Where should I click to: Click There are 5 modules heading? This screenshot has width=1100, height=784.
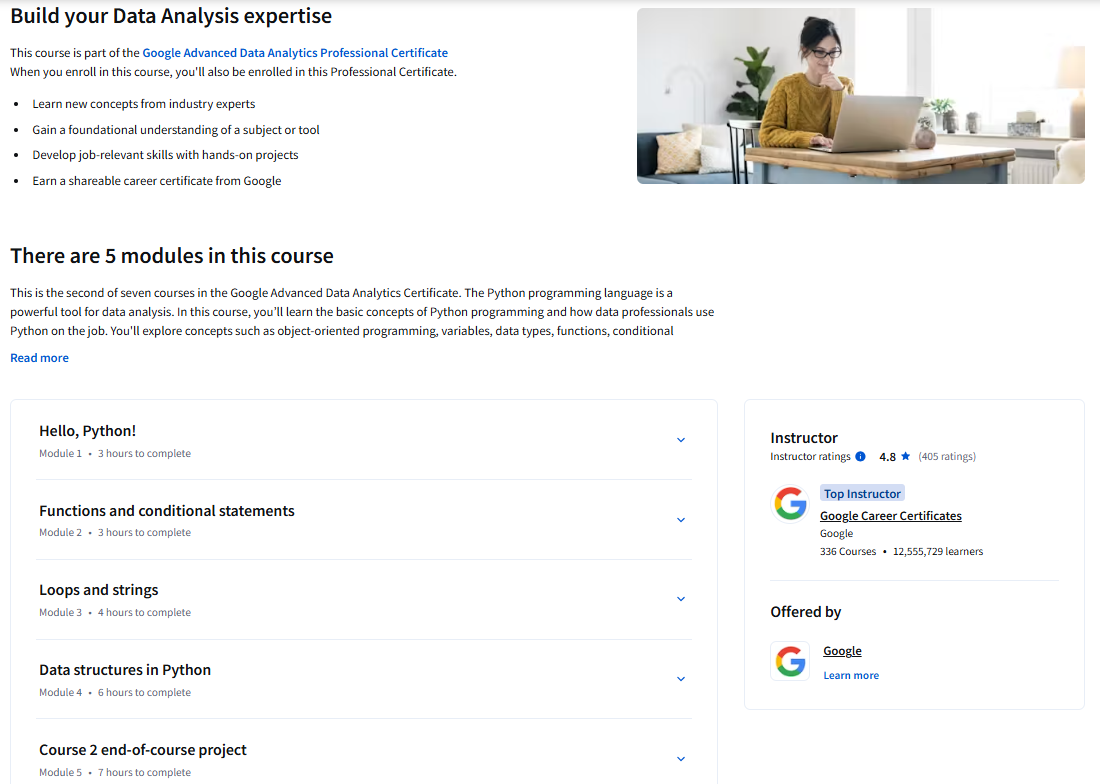pyautogui.click(x=172, y=256)
